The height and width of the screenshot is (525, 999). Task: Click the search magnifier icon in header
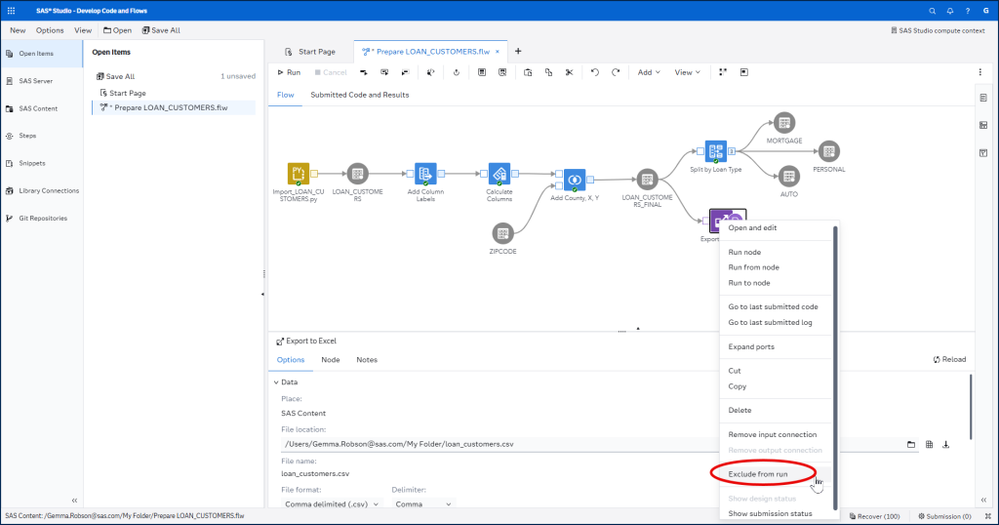tap(932, 11)
